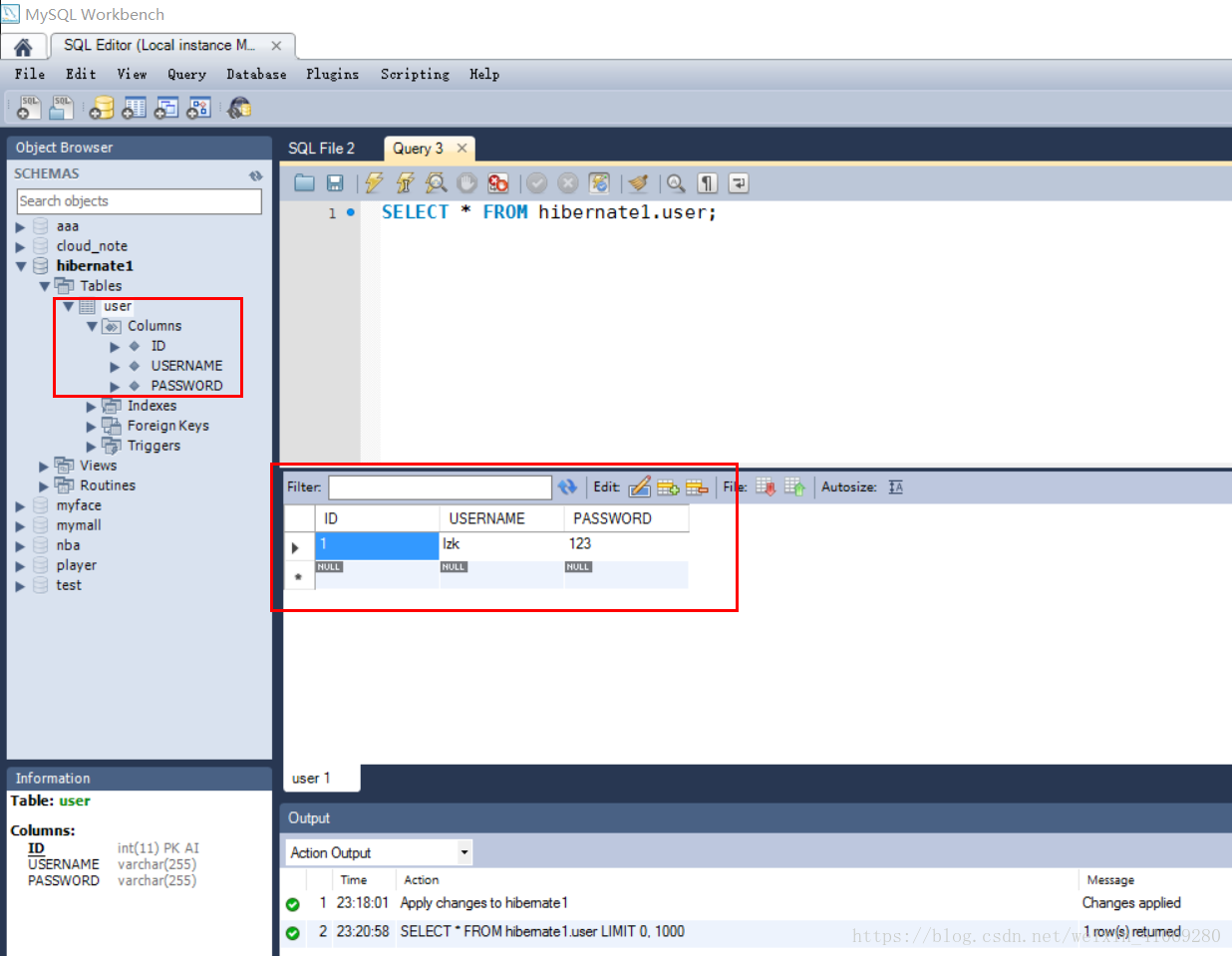This screenshot has height=956, width=1232.
Task: Expand the cloud_note schema
Action: point(20,247)
